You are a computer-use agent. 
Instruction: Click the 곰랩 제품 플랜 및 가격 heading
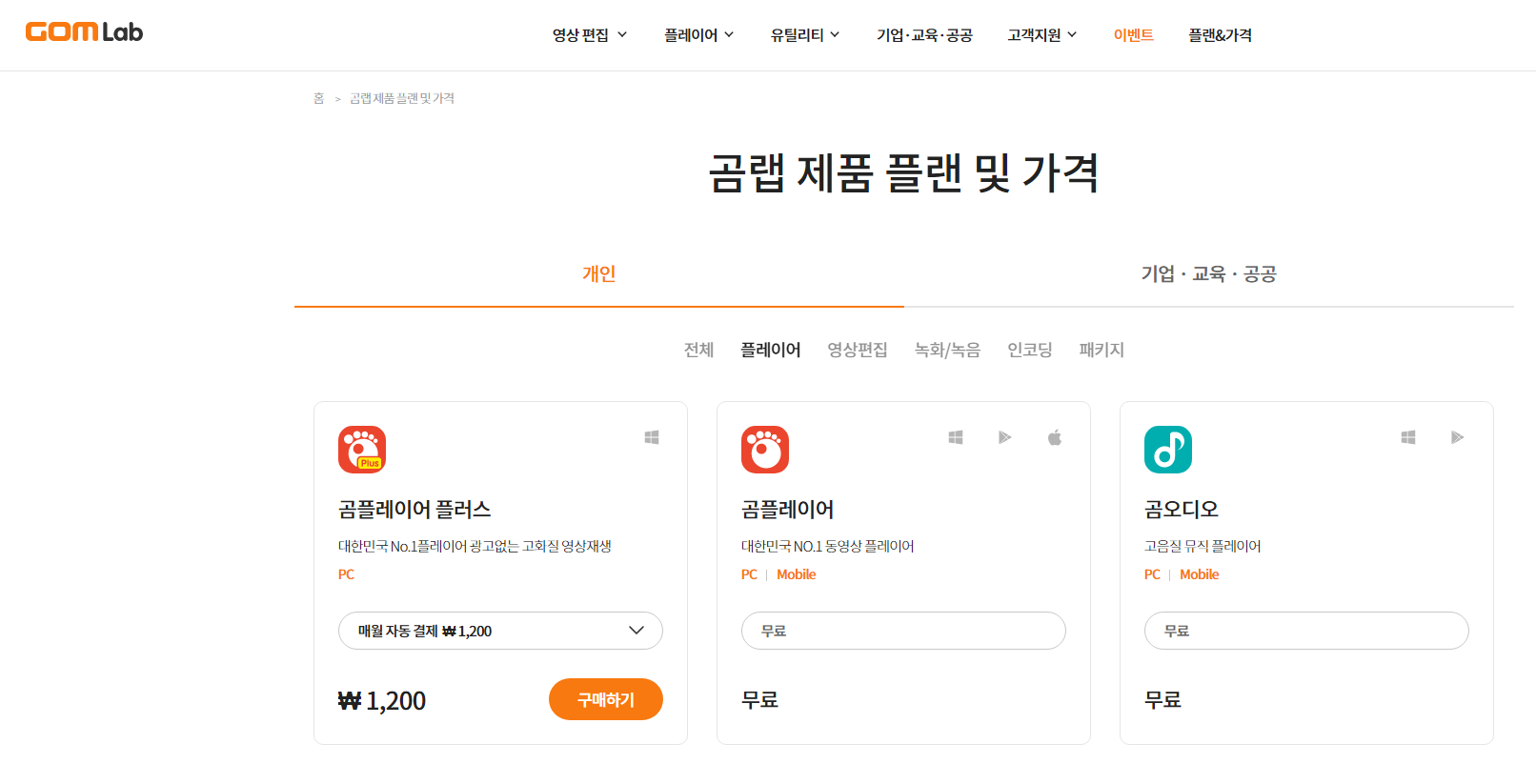(x=903, y=173)
